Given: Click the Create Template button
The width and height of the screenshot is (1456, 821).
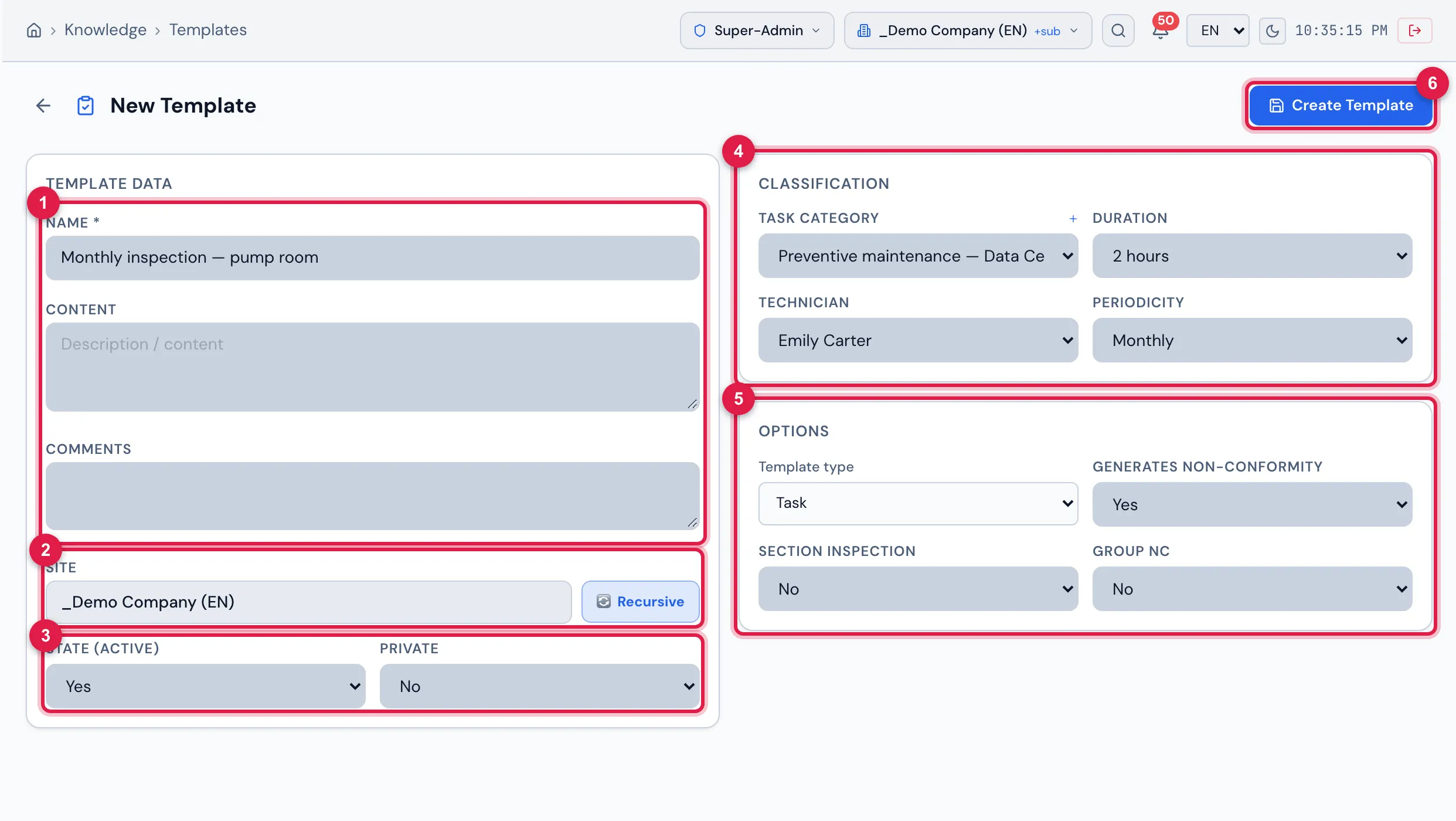Looking at the screenshot, I should click(1341, 106).
